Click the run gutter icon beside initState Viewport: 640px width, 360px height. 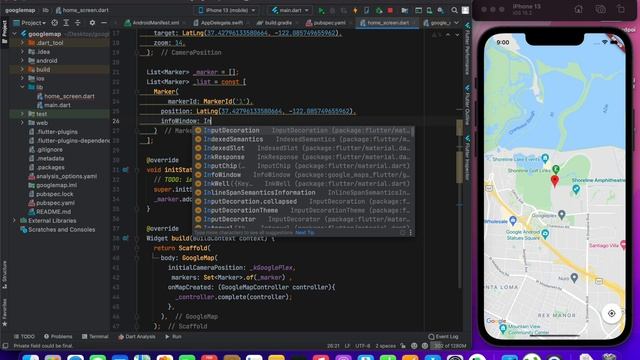click(x=126, y=170)
